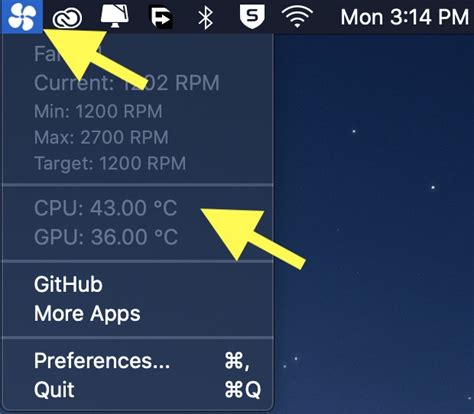Open the Adobe Creative Cloud menu bar icon
This screenshot has height=414, width=474.
(67, 18)
